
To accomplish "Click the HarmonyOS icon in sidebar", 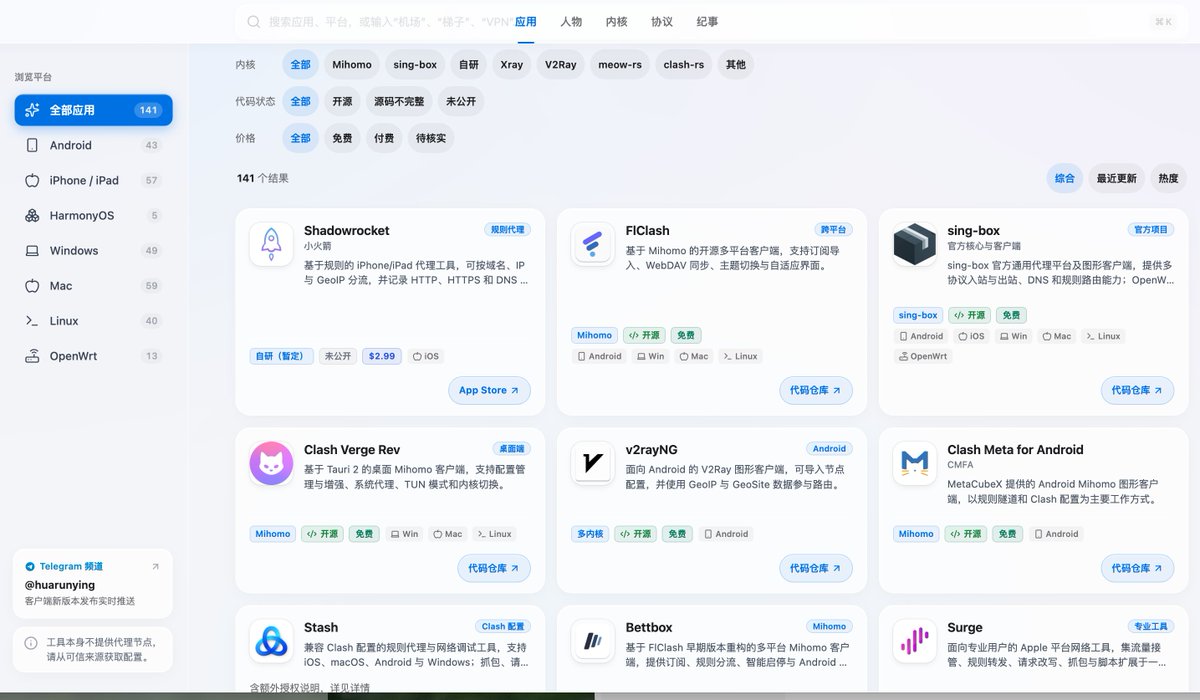I will 32,215.
